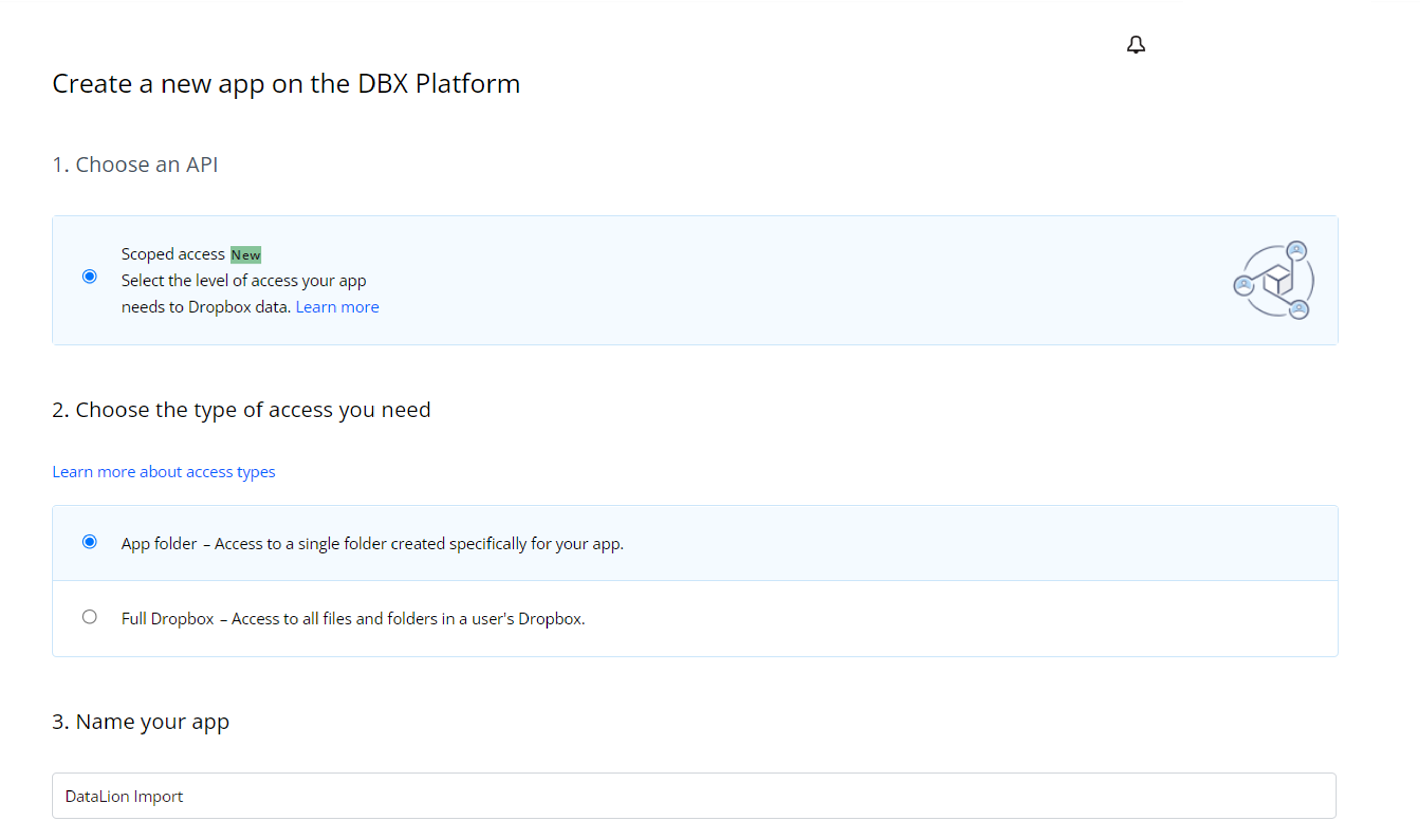Click the green New badge
Screen dimensions: 1420x840
point(246,255)
